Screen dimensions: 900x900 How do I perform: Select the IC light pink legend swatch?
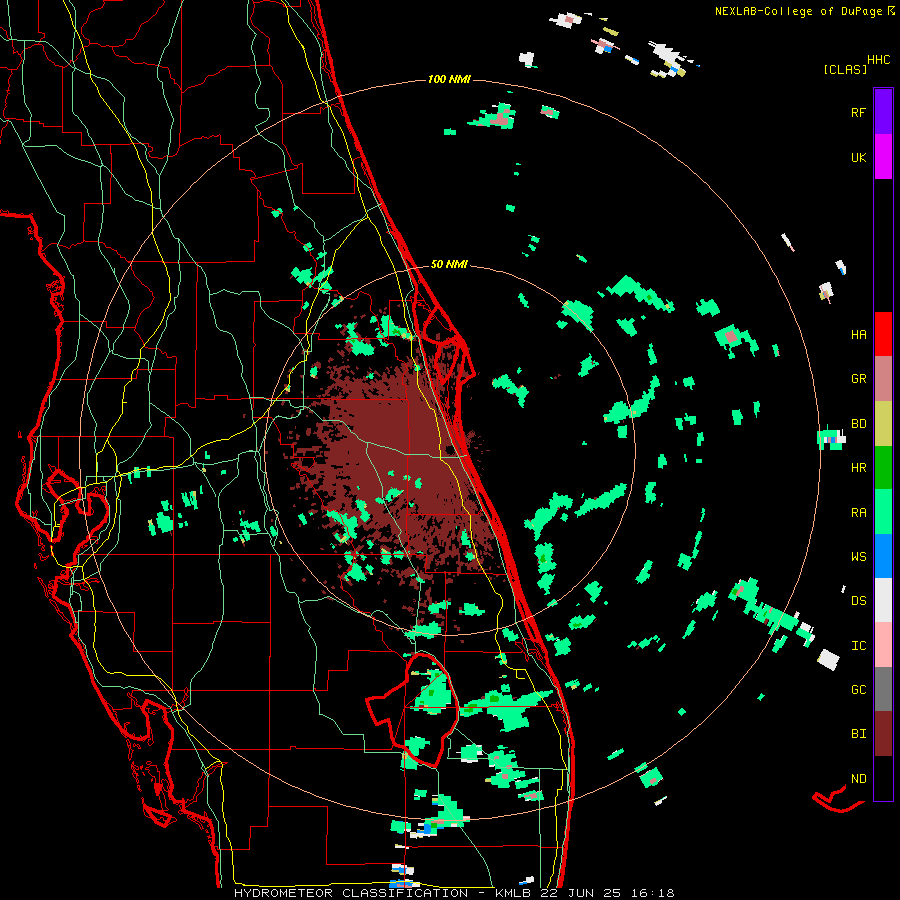[x=883, y=645]
